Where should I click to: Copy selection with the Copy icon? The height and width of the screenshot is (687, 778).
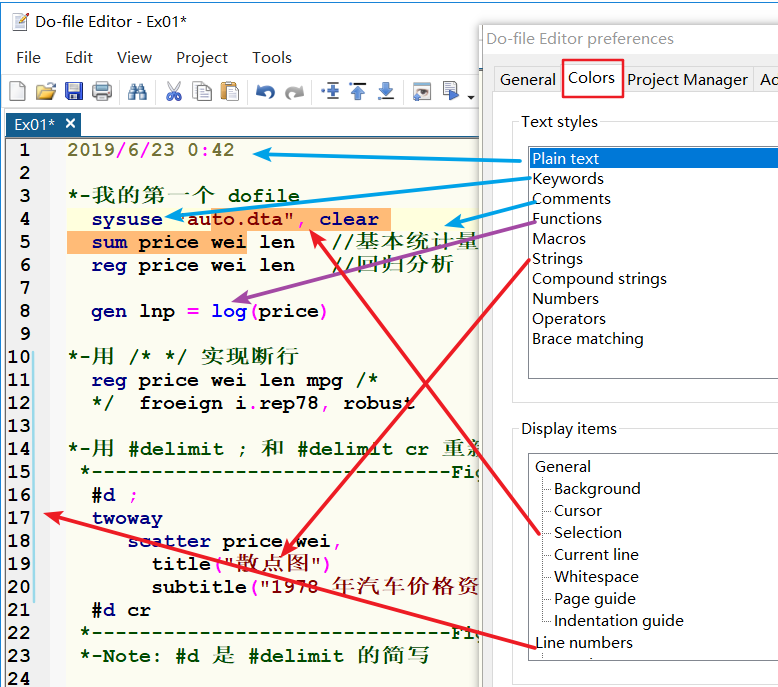click(201, 91)
